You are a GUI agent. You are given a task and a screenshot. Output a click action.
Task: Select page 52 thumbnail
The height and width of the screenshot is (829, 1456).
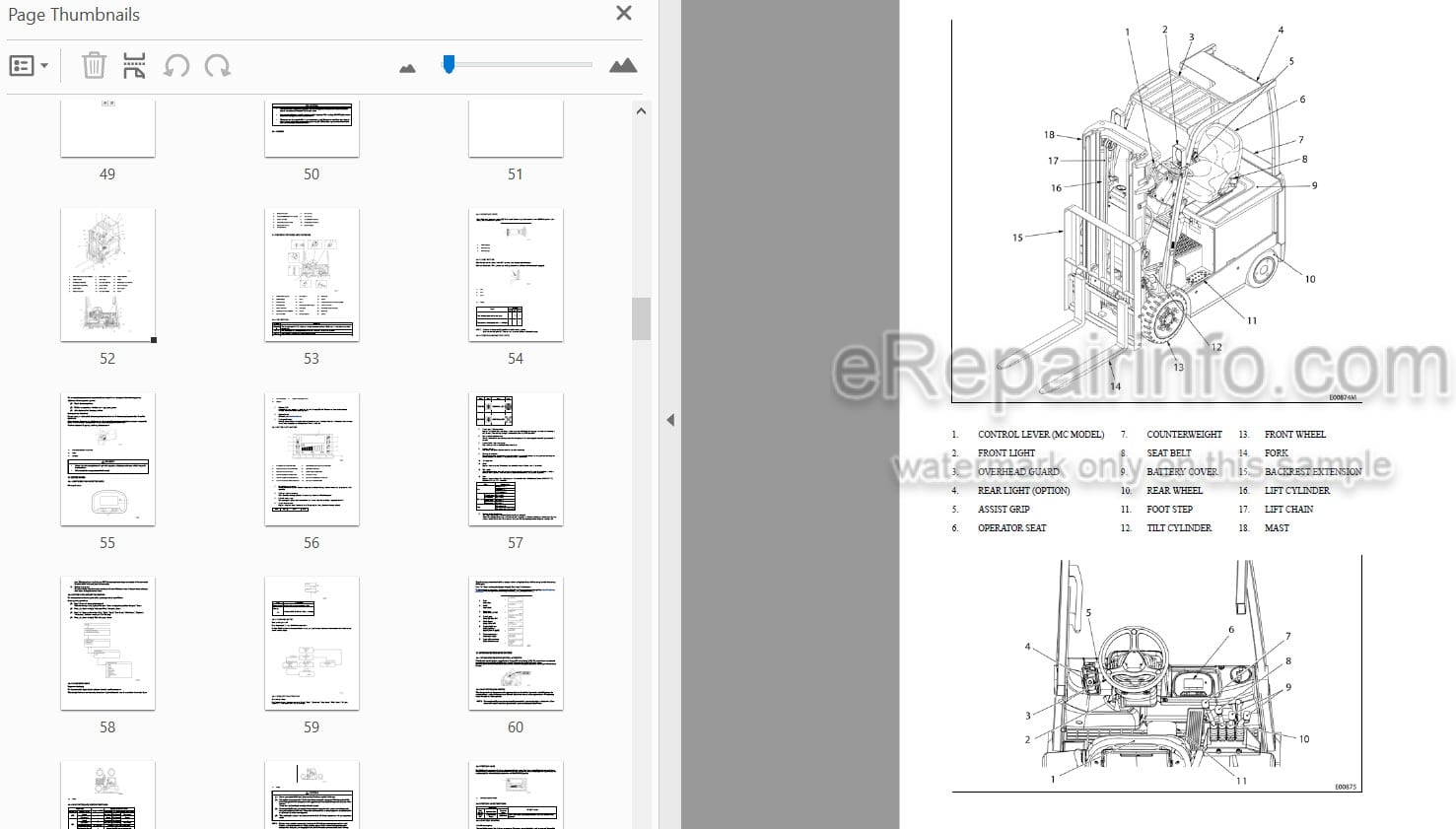[107, 275]
